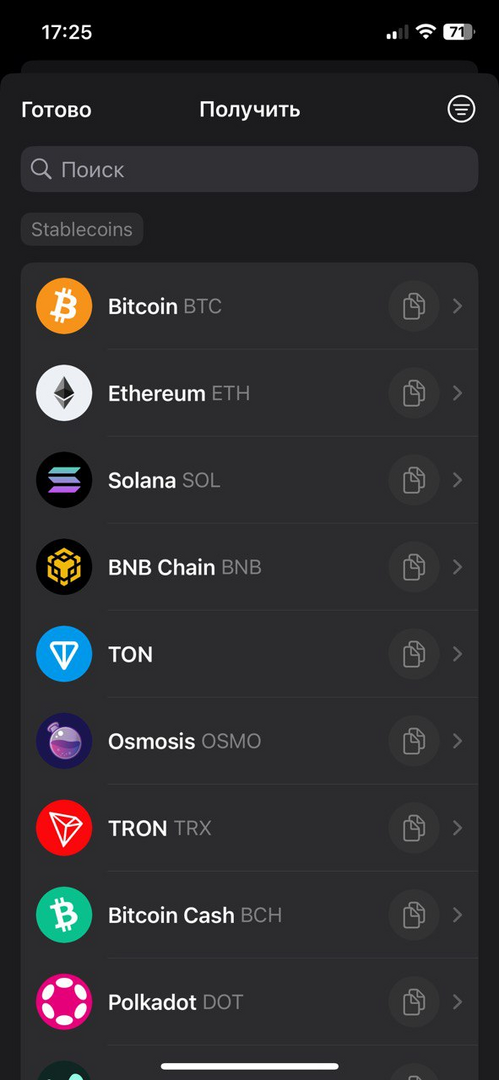Open the Osmosis coin logo

tap(64, 740)
